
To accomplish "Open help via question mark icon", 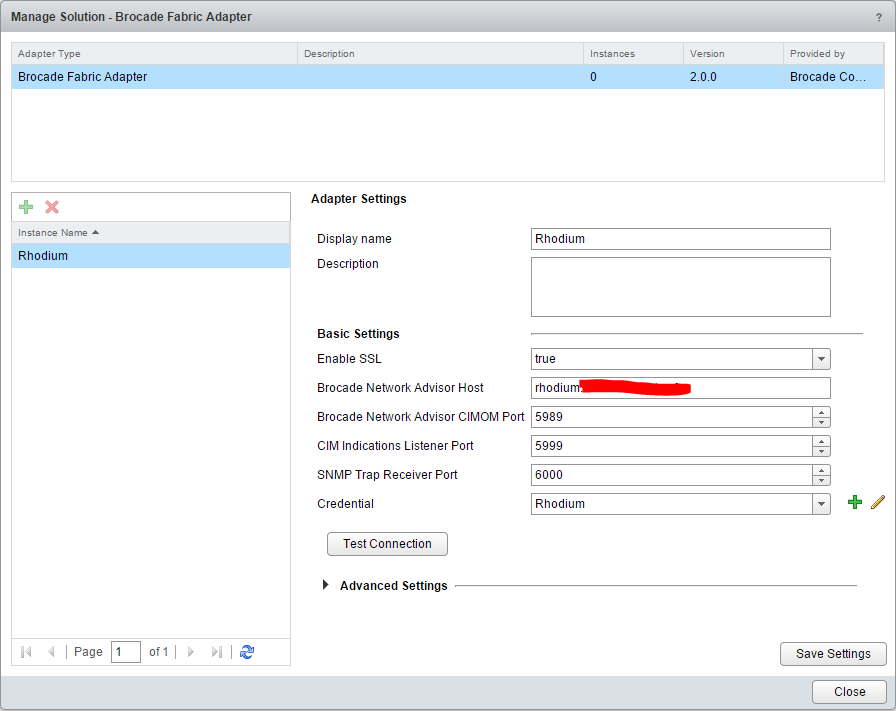I will tap(878, 17).
